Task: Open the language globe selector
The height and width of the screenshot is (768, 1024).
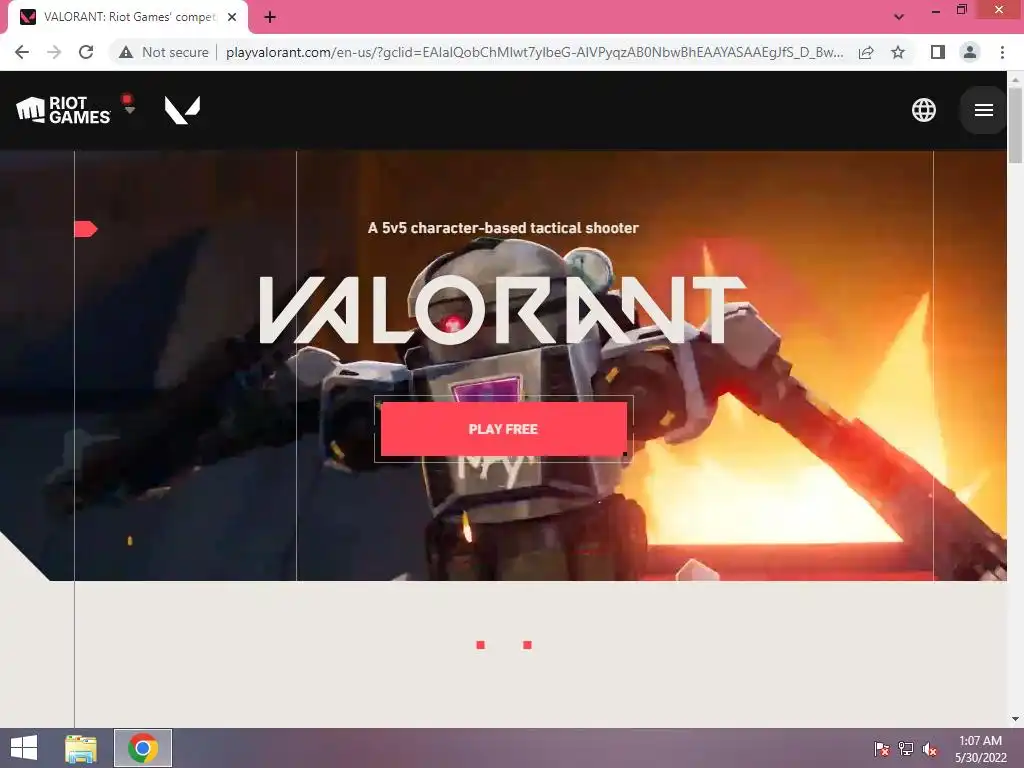Action: [923, 110]
